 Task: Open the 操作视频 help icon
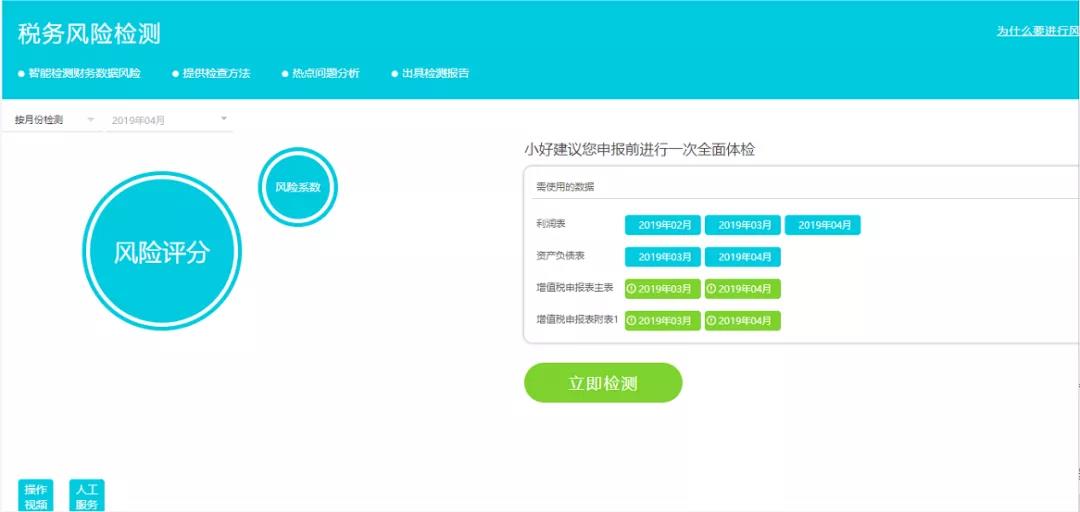36,496
